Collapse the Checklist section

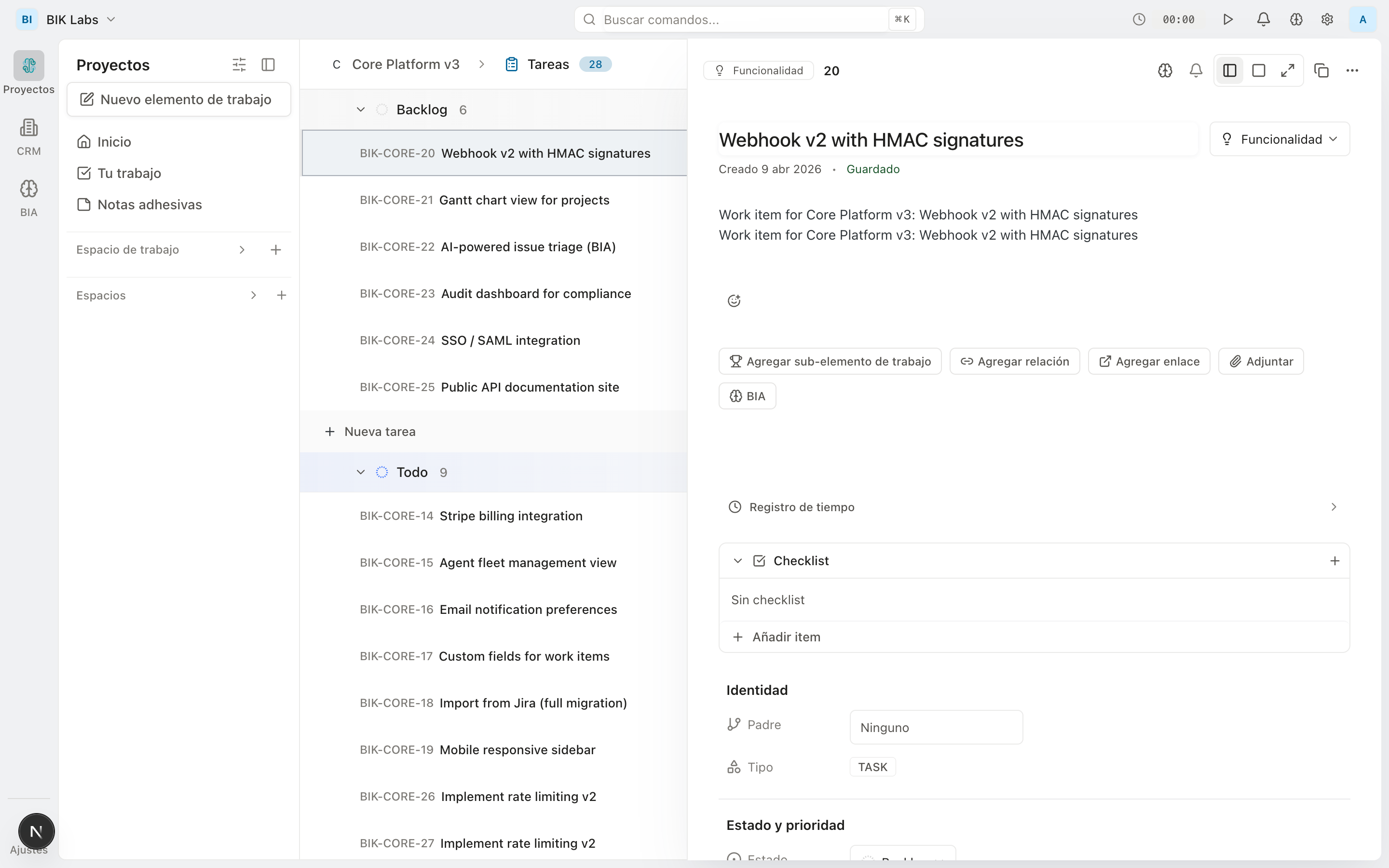pos(738,561)
